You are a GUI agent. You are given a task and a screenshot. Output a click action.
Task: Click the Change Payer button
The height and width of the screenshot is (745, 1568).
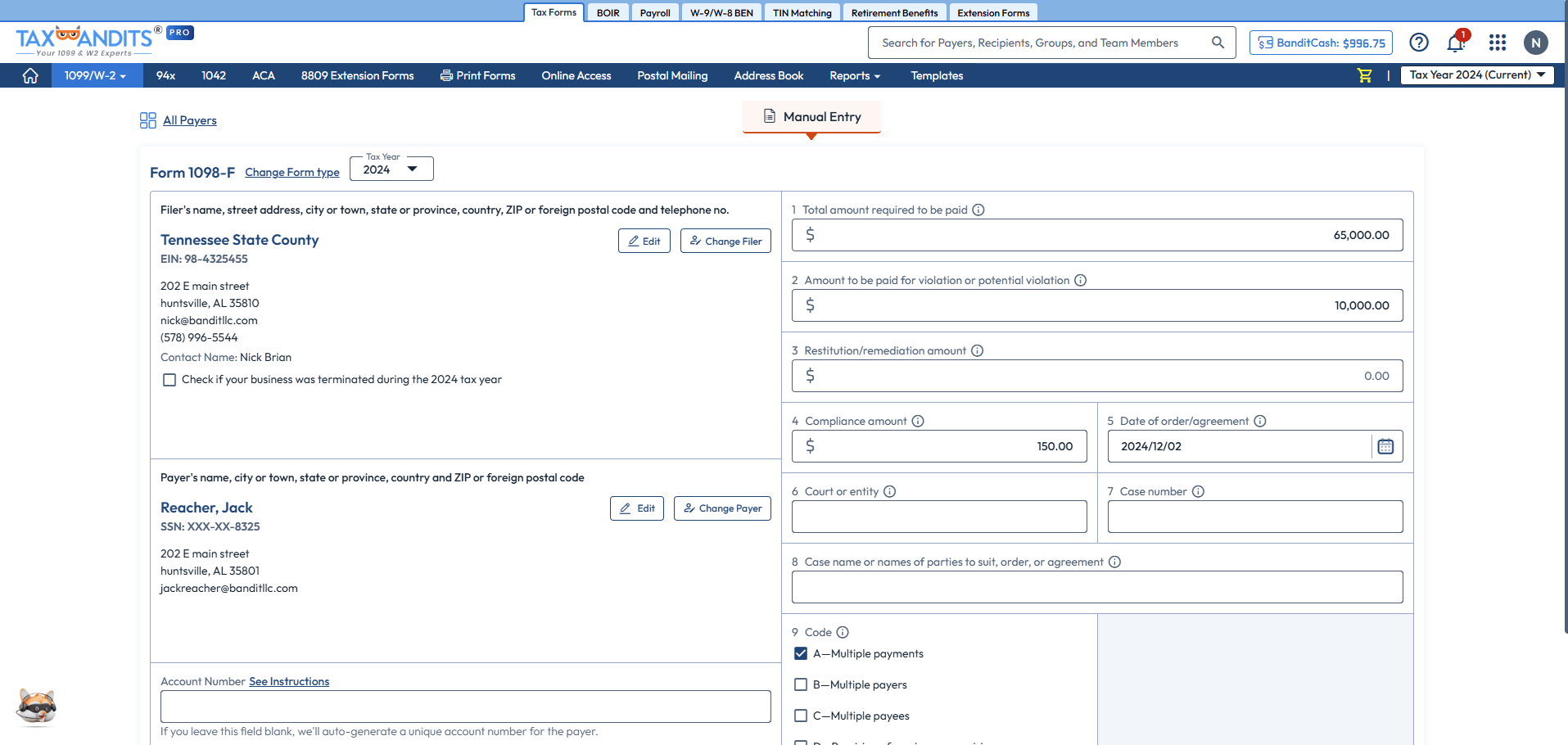point(722,508)
